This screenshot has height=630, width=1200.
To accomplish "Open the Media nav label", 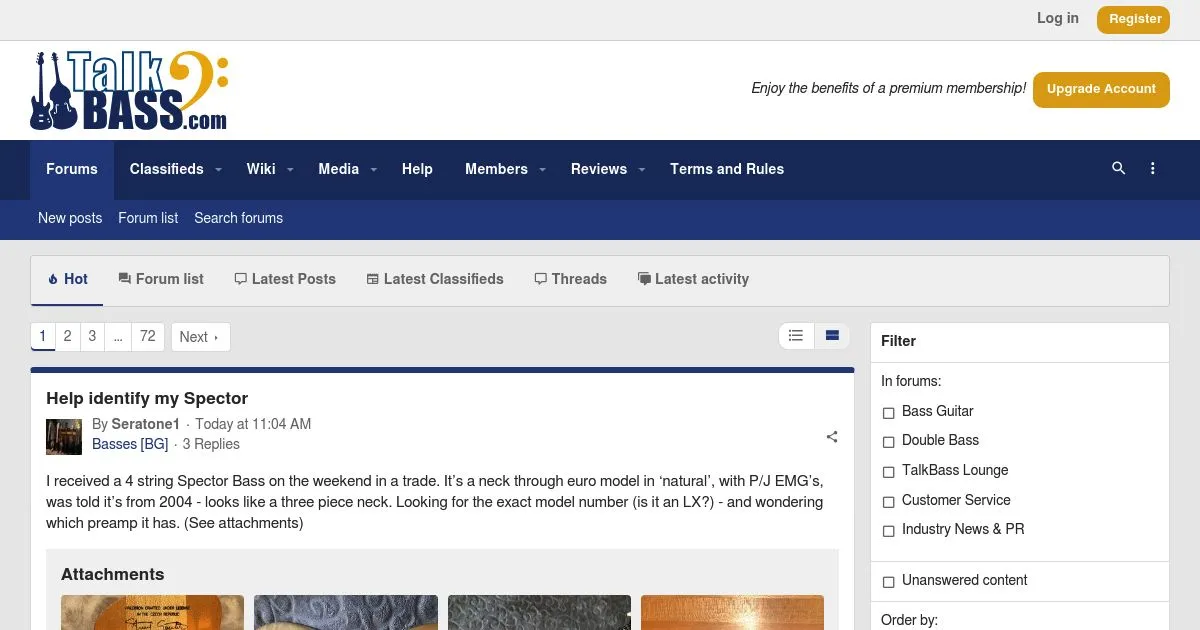I will pyautogui.click(x=338, y=169).
